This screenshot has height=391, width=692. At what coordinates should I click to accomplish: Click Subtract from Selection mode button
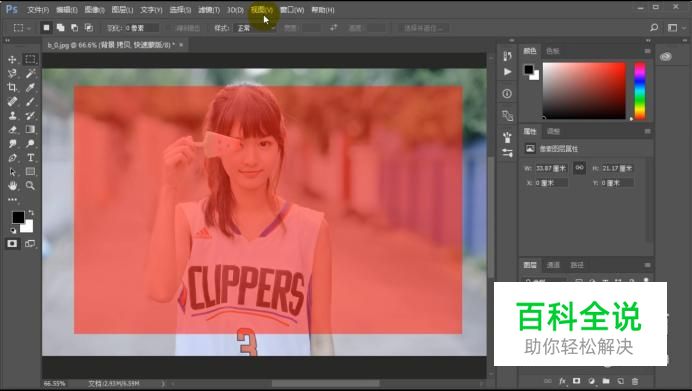[75, 28]
